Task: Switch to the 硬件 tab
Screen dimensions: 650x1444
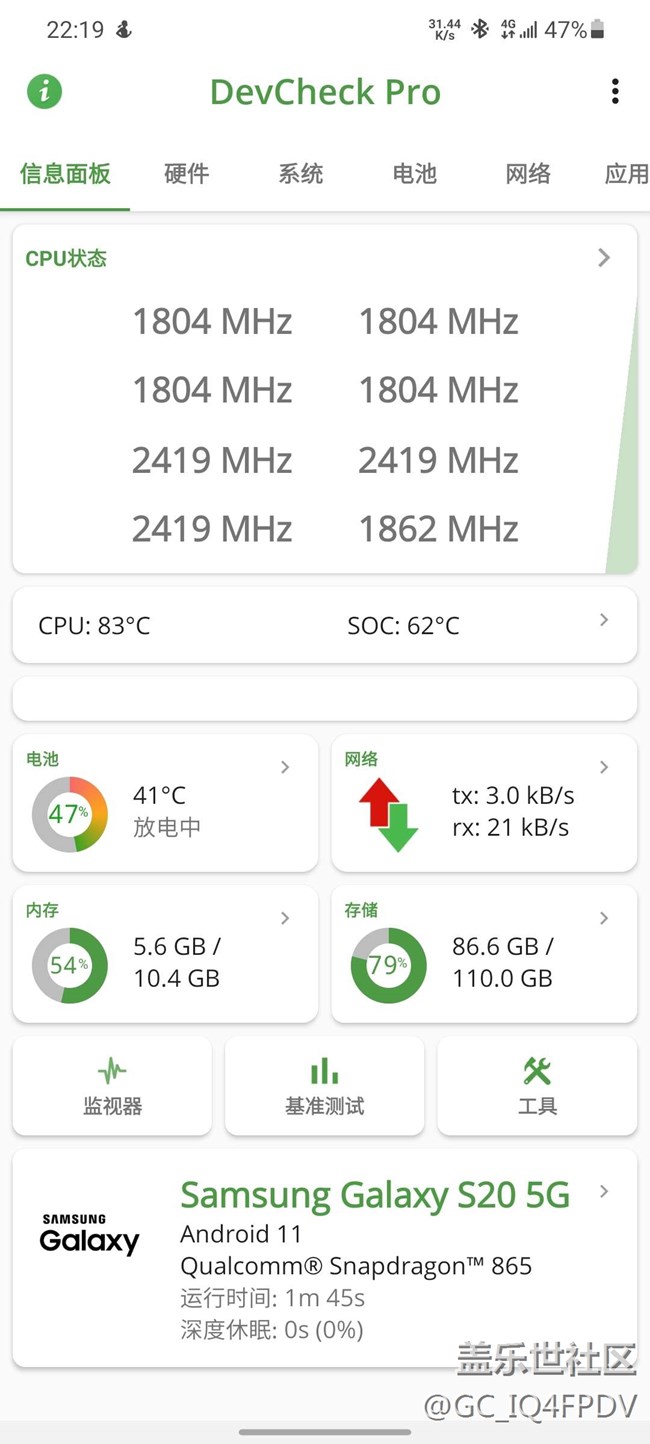Action: tap(187, 174)
